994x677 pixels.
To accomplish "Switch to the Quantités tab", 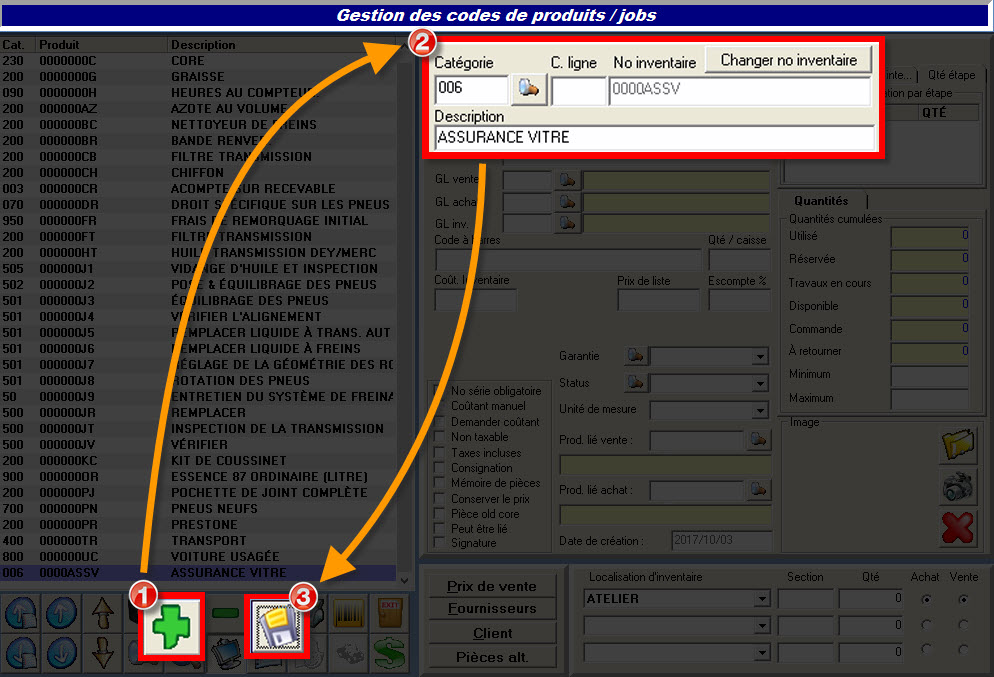I will [821, 201].
